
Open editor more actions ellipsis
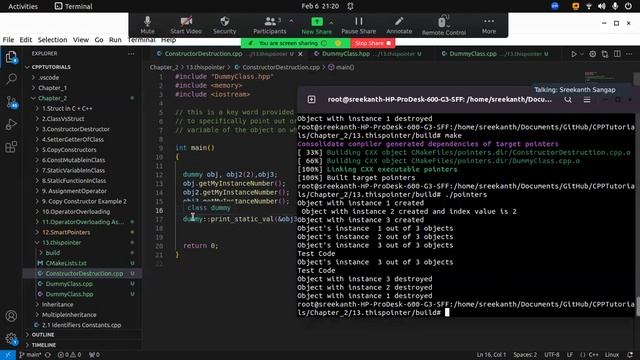[x=629, y=54]
